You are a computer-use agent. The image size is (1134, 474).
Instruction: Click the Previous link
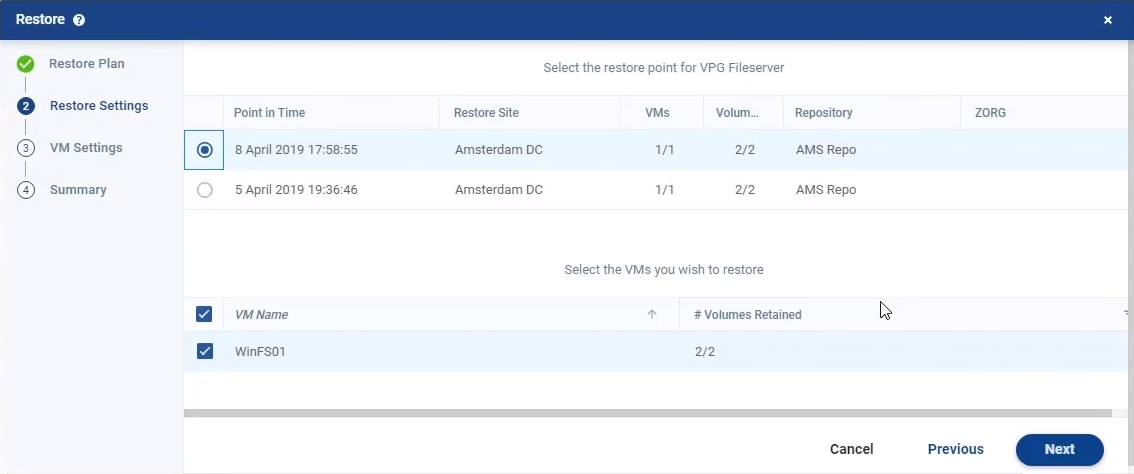(x=955, y=449)
